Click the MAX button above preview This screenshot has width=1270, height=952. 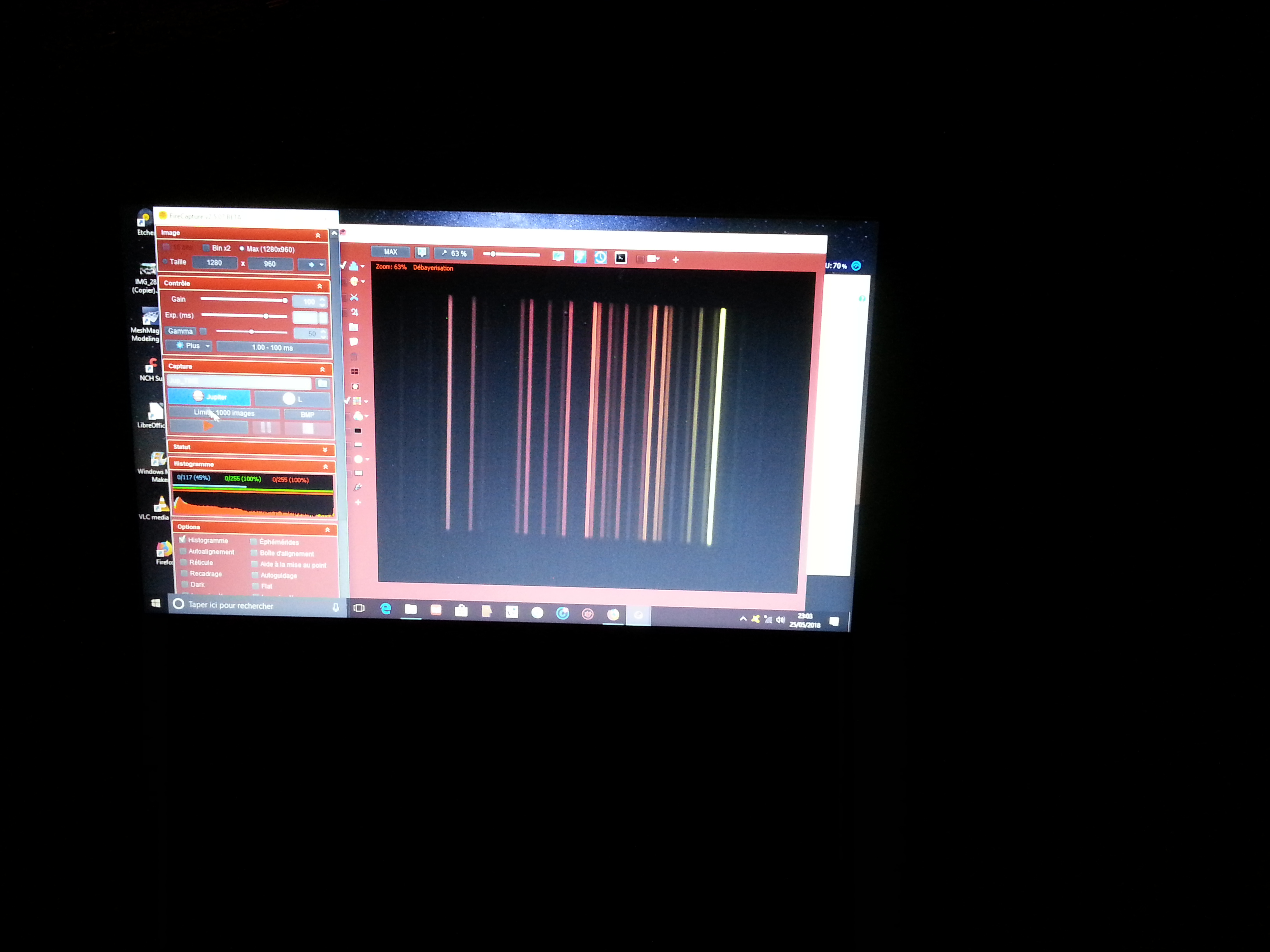tap(390, 252)
